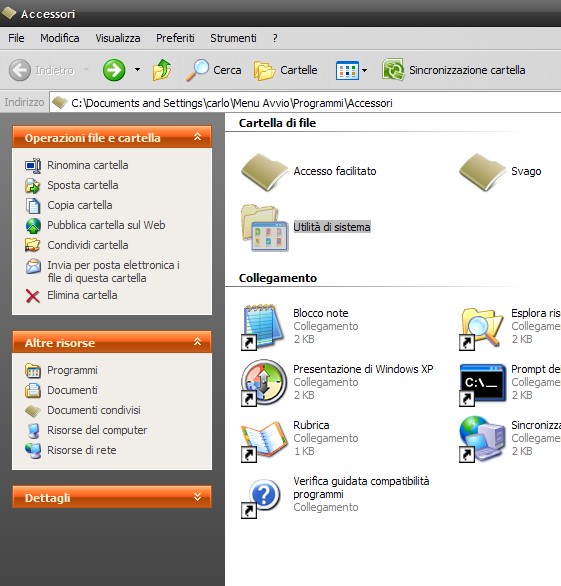The height and width of the screenshot is (586, 561).
Task: Click the green Forward arrow button
Action: click(x=114, y=70)
